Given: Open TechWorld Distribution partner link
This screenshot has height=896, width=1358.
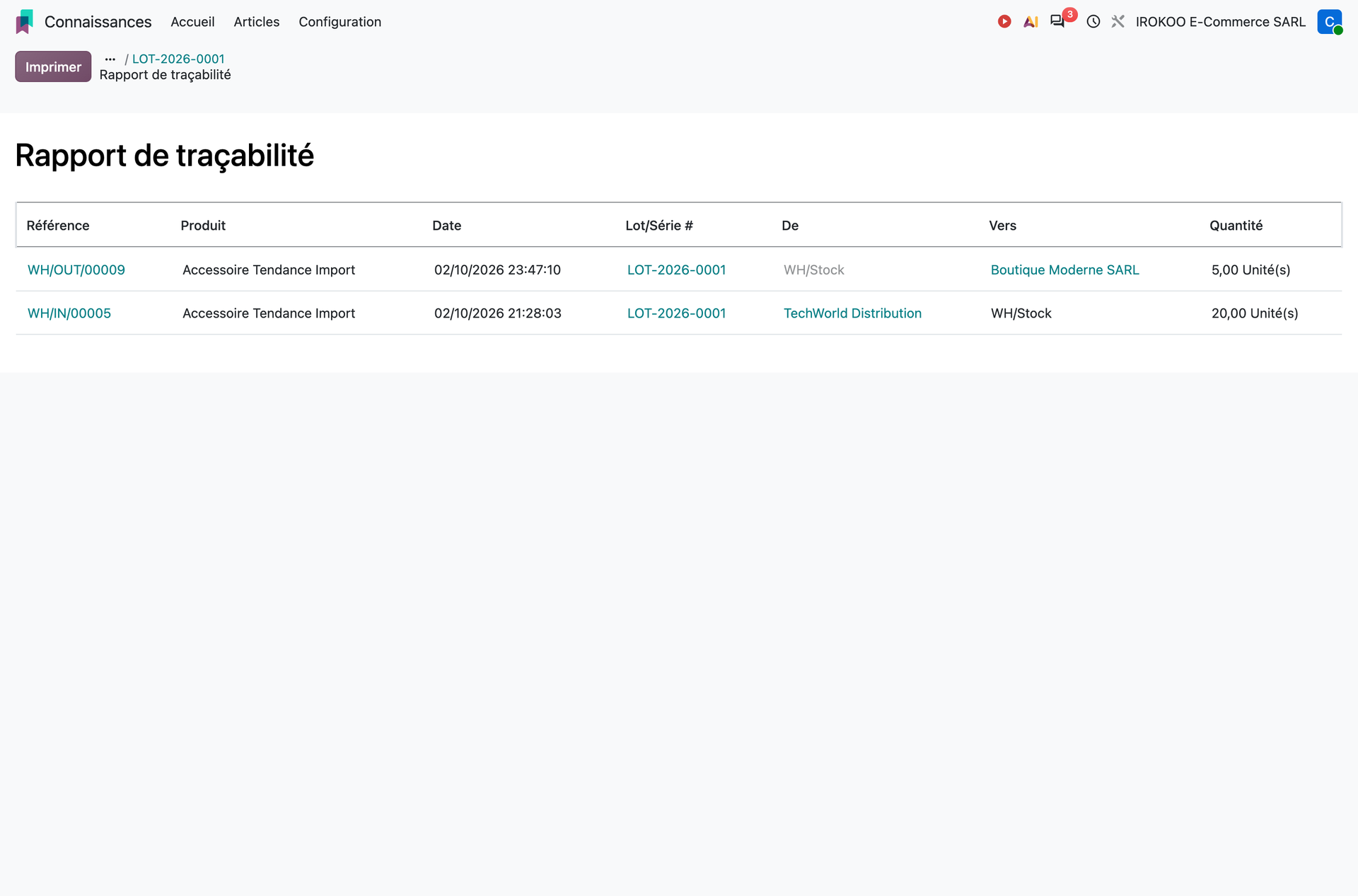Looking at the screenshot, I should (x=853, y=313).
